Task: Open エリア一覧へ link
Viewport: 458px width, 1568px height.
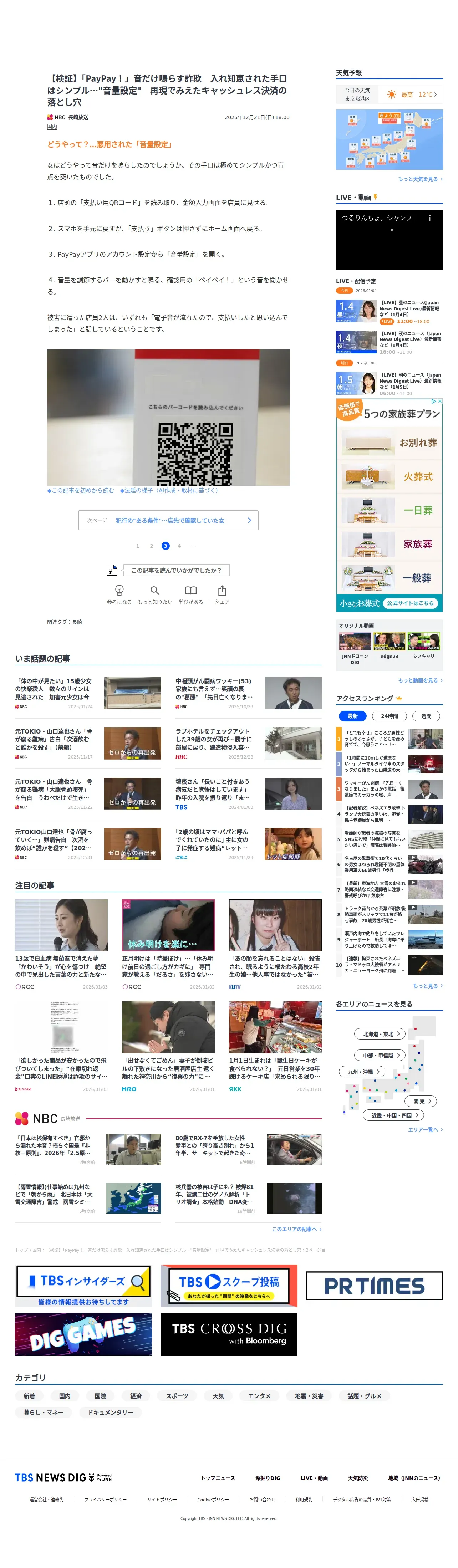Action: pyautogui.click(x=425, y=1130)
